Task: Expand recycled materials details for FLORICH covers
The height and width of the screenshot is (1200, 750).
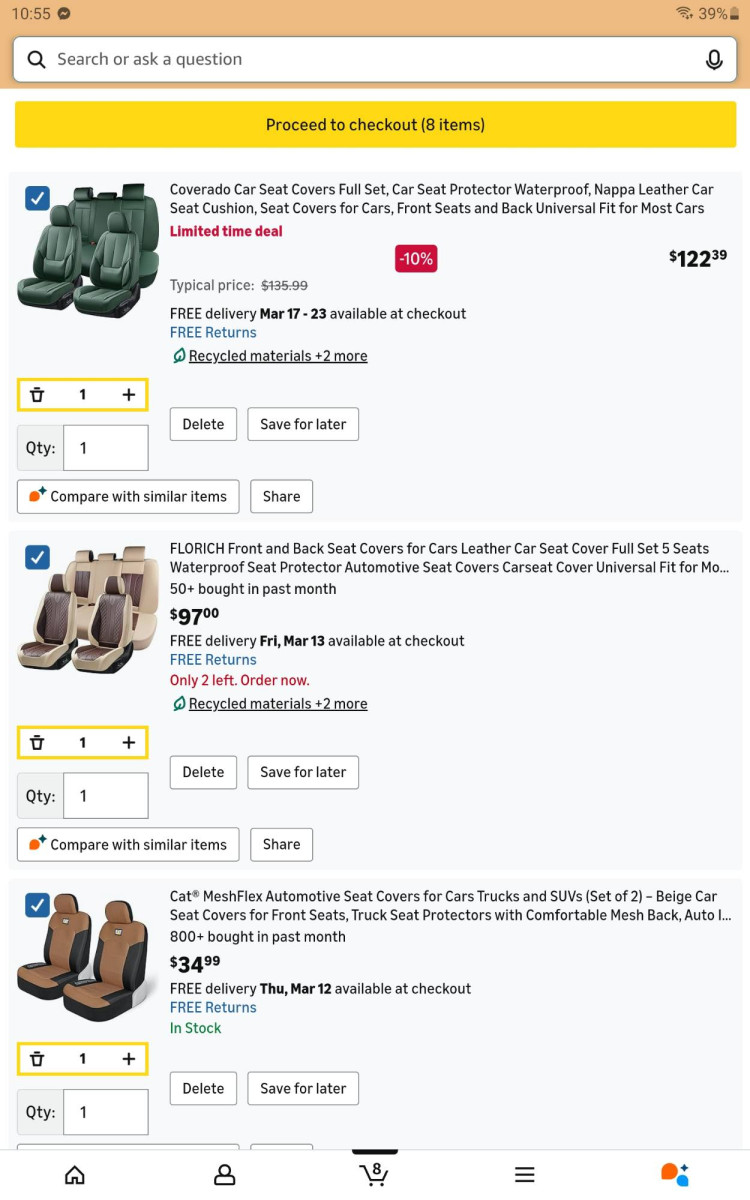Action: point(276,703)
